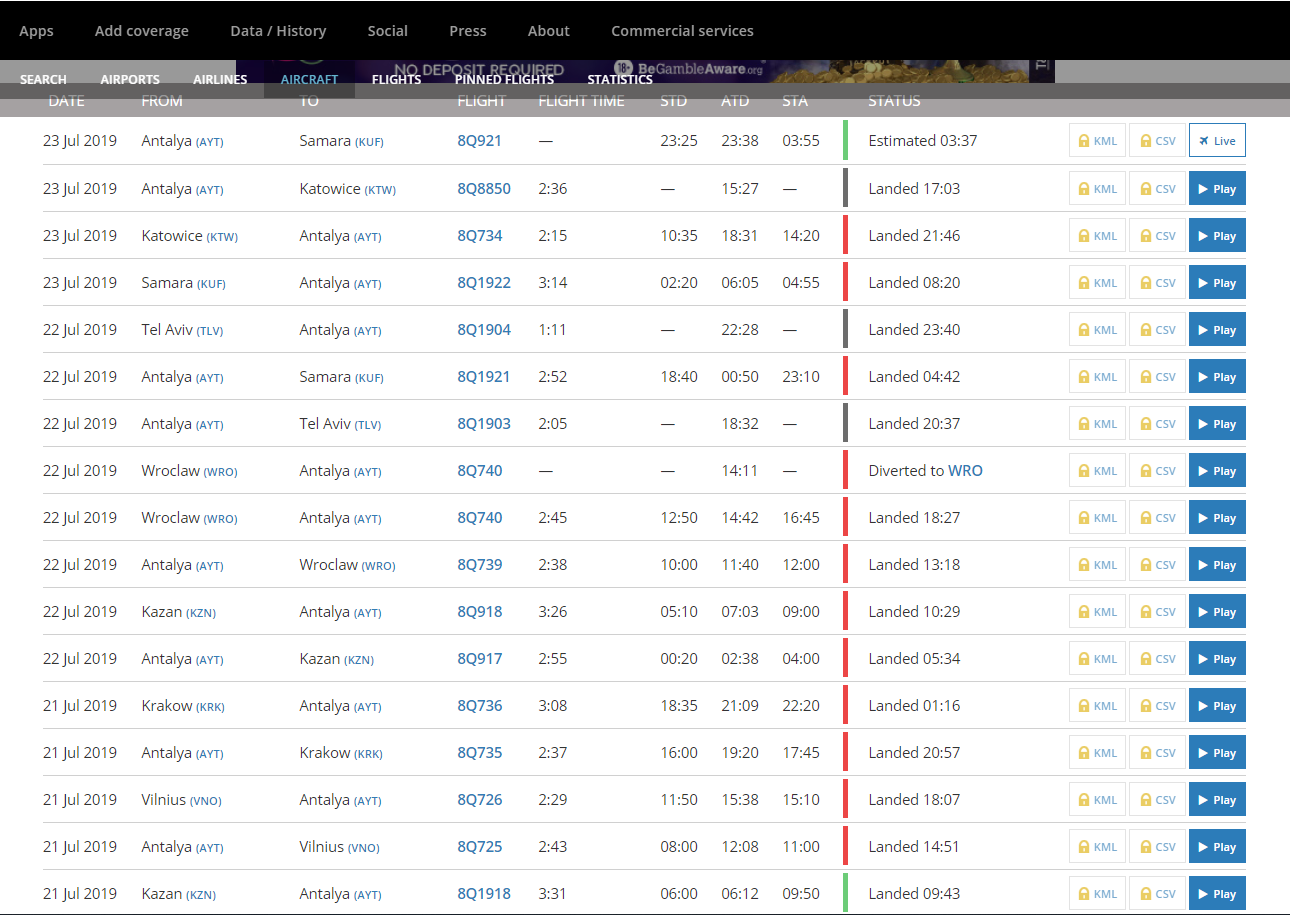Open flight number 8Q1922 link
Screen dimensions: 1290x915
484,283
